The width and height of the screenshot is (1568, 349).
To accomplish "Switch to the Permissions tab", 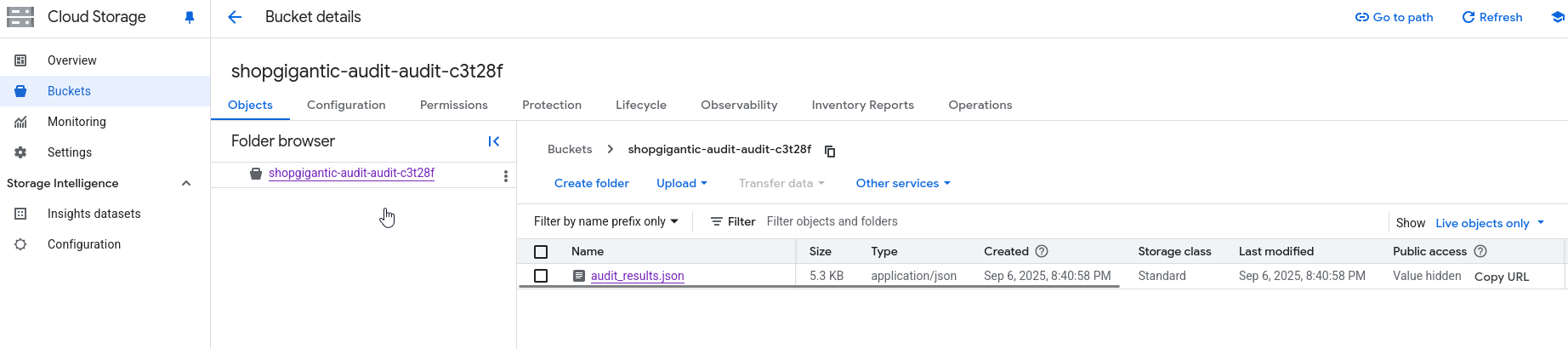I will [454, 105].
